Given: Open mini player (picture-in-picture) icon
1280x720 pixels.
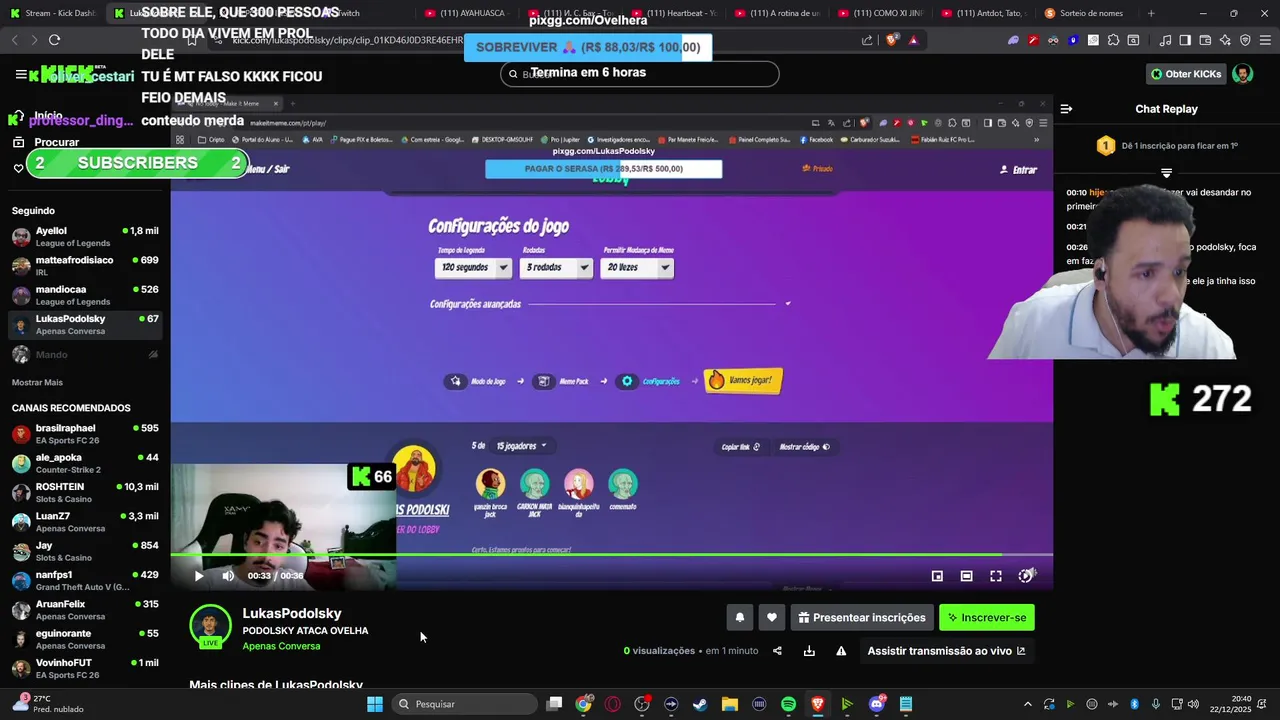Looking at the screenshot, I should 937,576.
